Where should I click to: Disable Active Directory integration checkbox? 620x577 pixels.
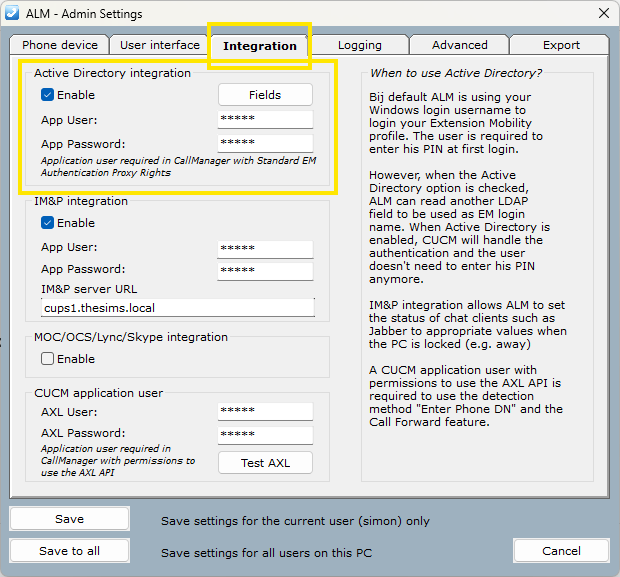point(48,95)
